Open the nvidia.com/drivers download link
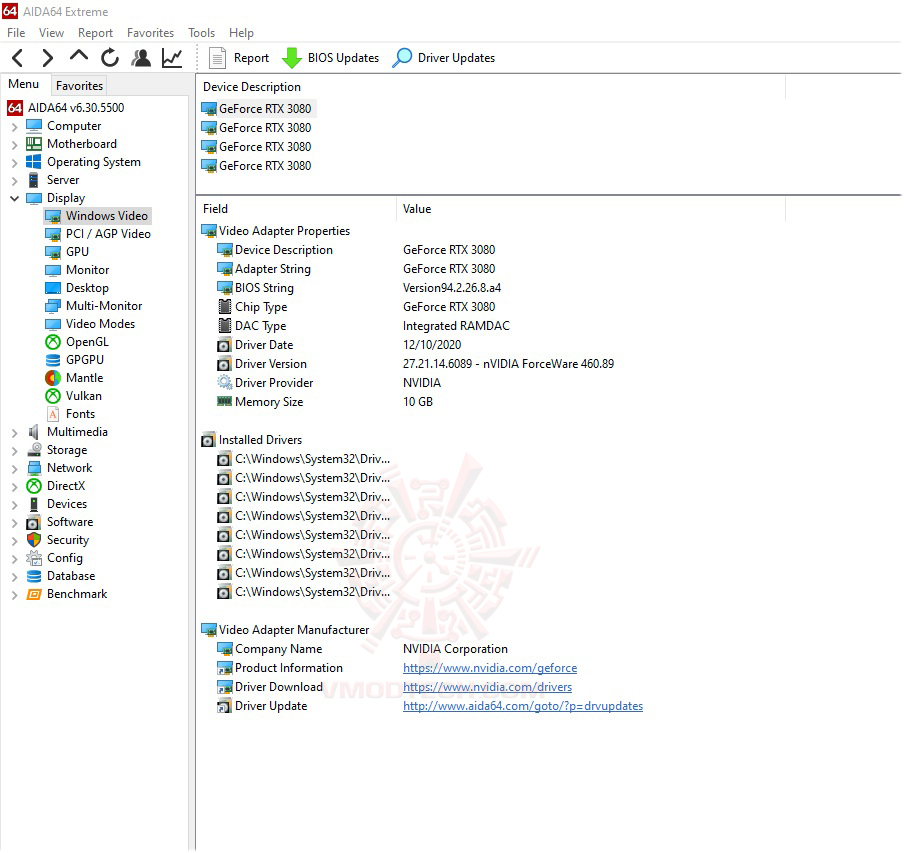Viewport: 904px width, 853px height. click(x=487, y=687)
